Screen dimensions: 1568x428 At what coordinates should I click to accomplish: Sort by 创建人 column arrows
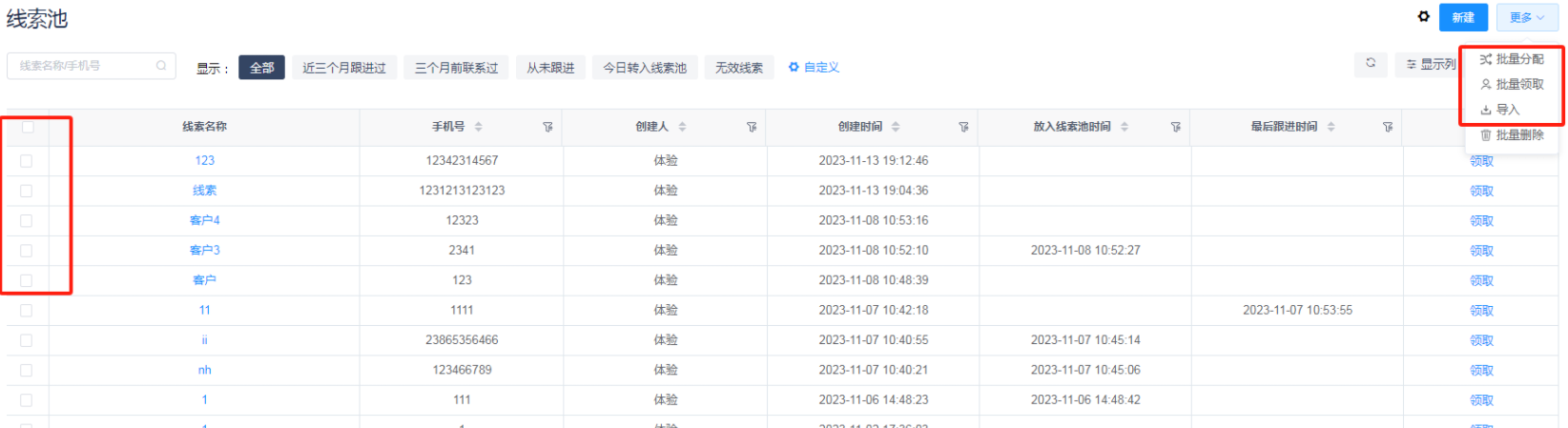(x=682, y=127)
